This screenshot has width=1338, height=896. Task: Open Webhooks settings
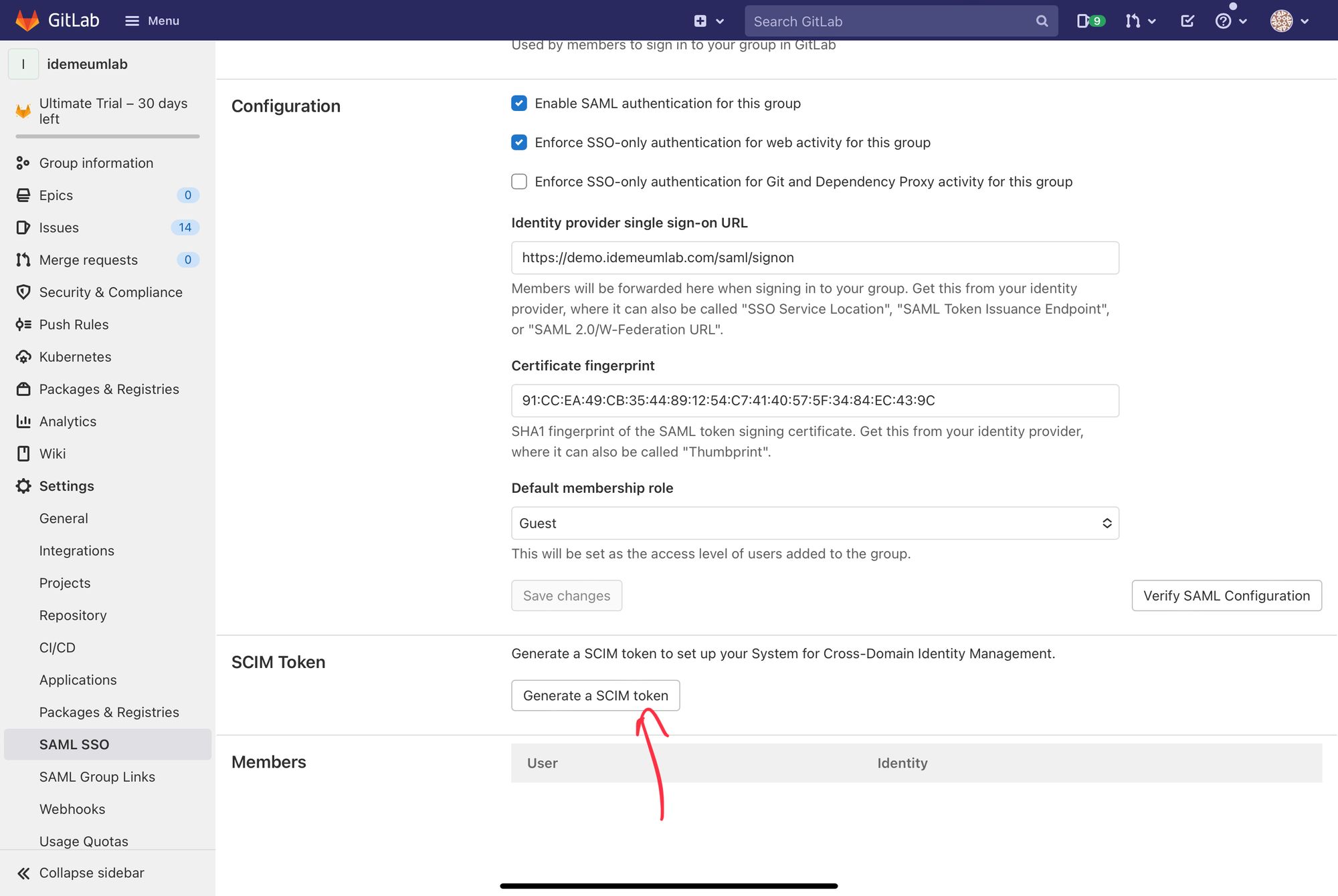pyautogui.click(x=72, y=809)
